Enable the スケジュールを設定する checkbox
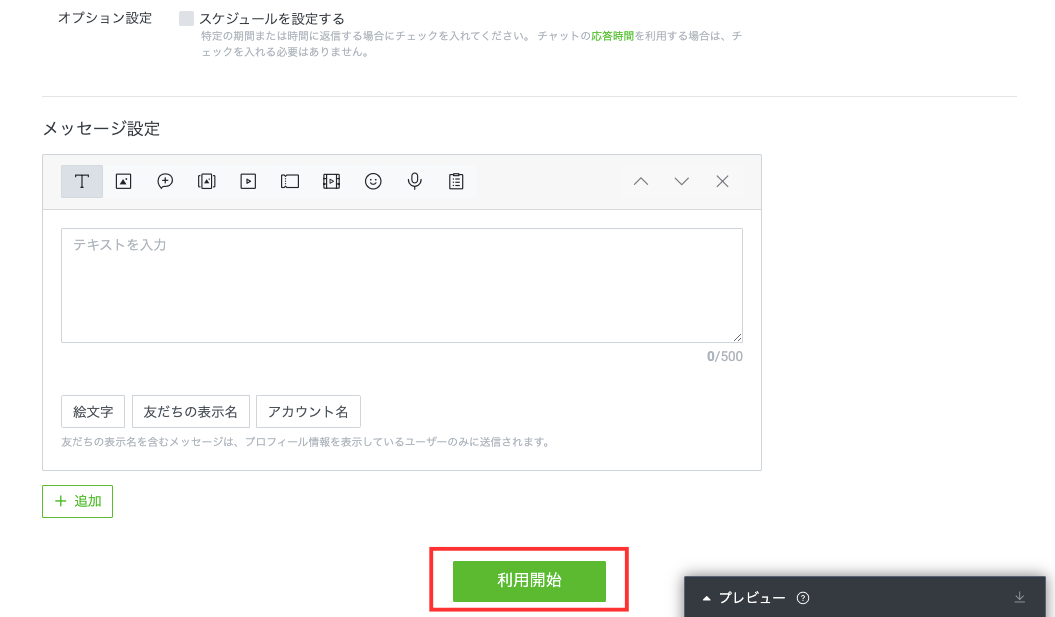The width and height of the screenshot is (1055, 617). coord(187,18)
